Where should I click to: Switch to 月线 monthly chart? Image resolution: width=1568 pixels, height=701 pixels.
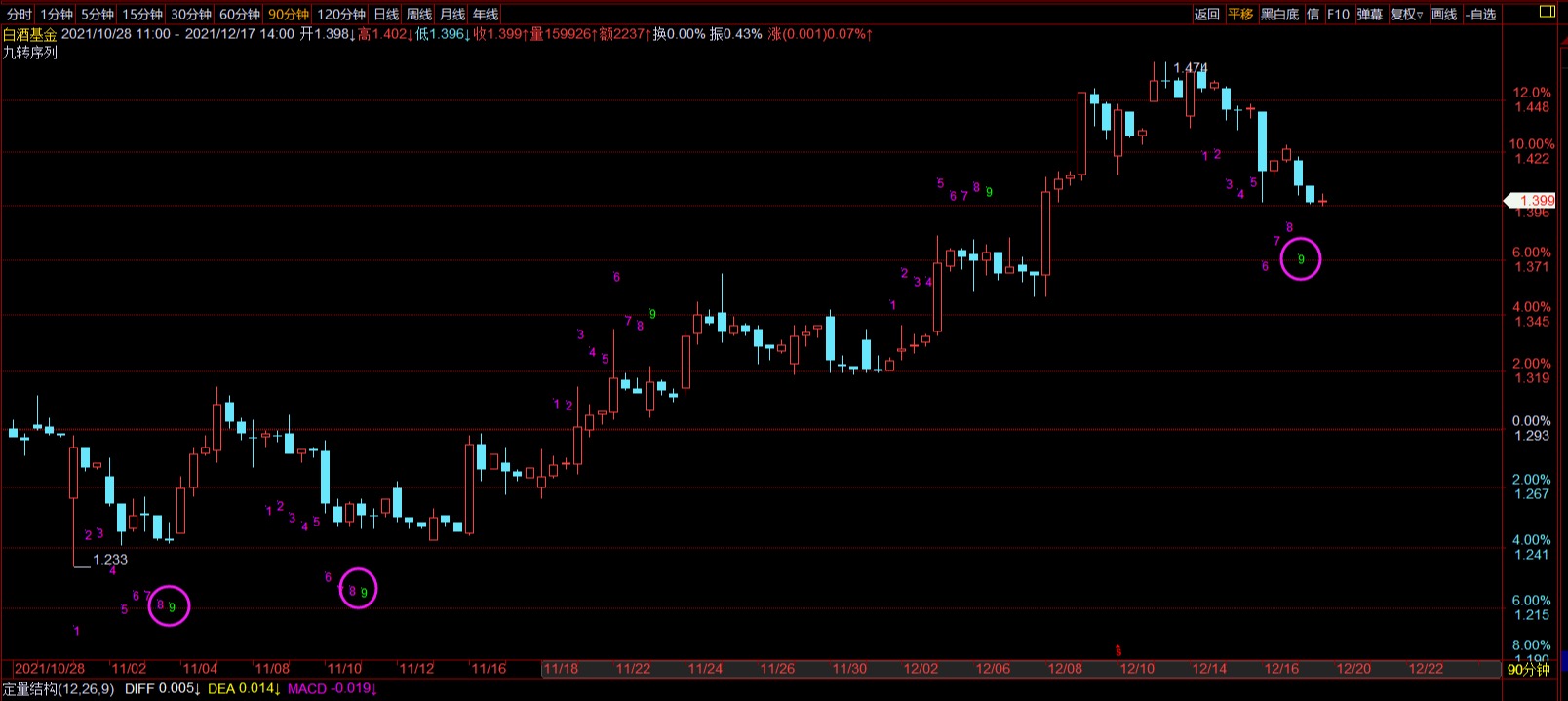tap(452, 15)
